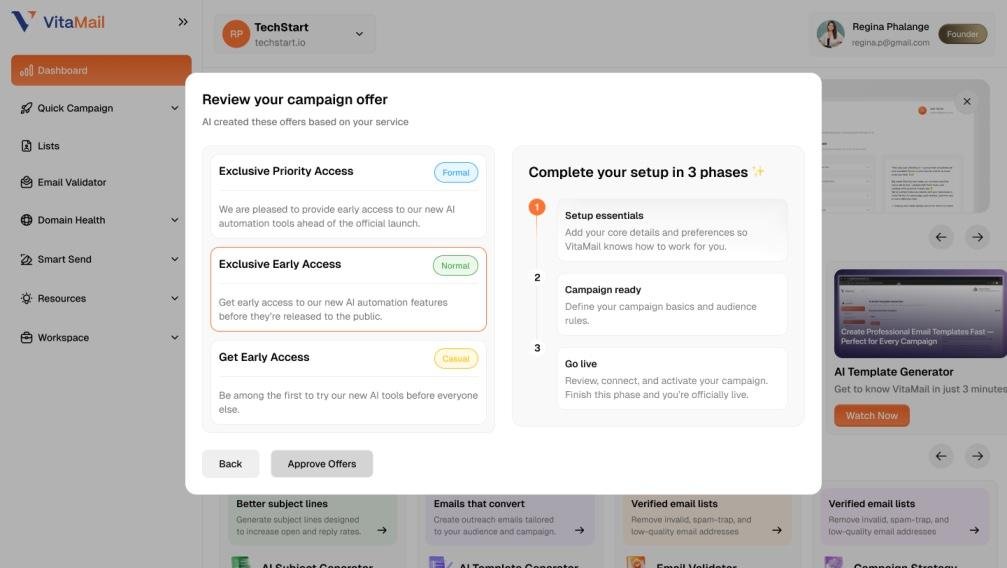
Task: Click the Approve Offers button
Action: click(322, 464)
